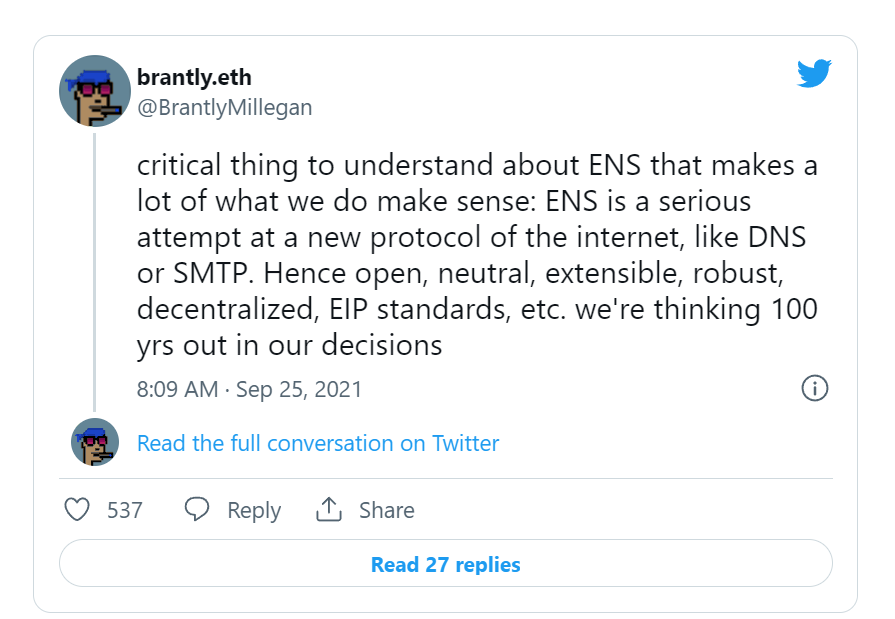
Task: Click the Share text label
Action: 386,510
